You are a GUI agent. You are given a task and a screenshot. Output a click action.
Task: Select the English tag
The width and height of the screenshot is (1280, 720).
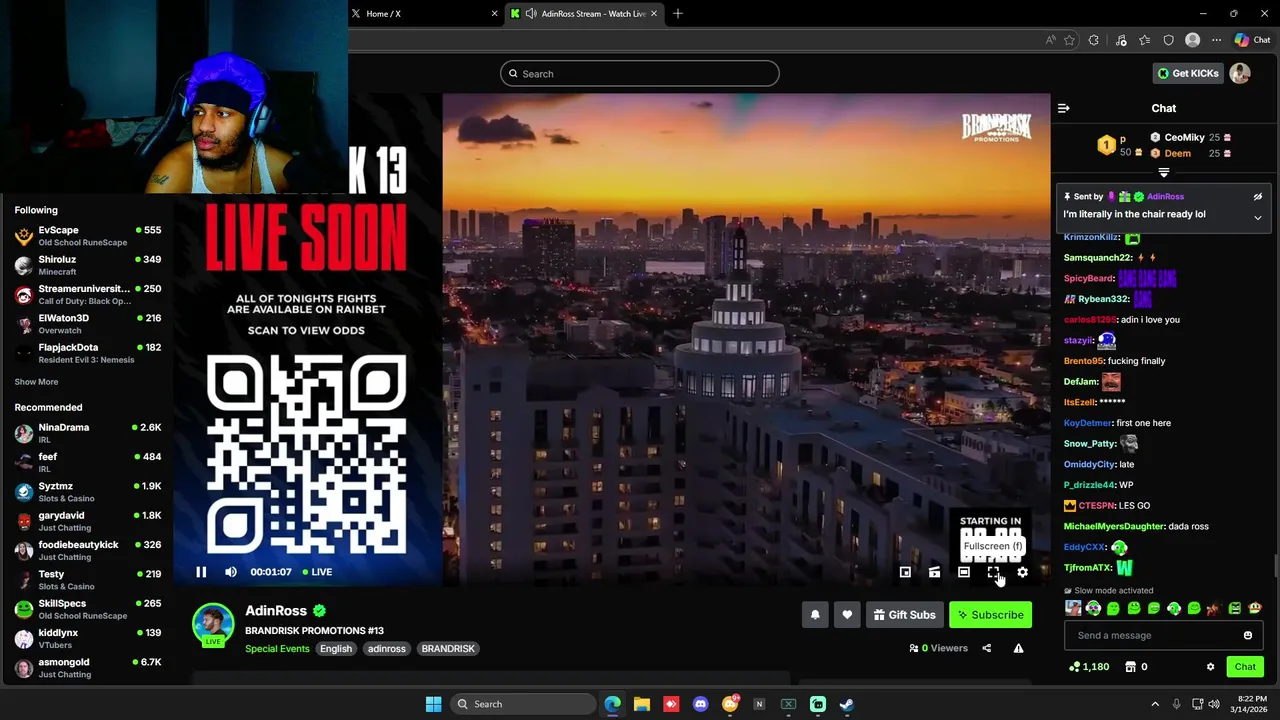coord(336,649)
